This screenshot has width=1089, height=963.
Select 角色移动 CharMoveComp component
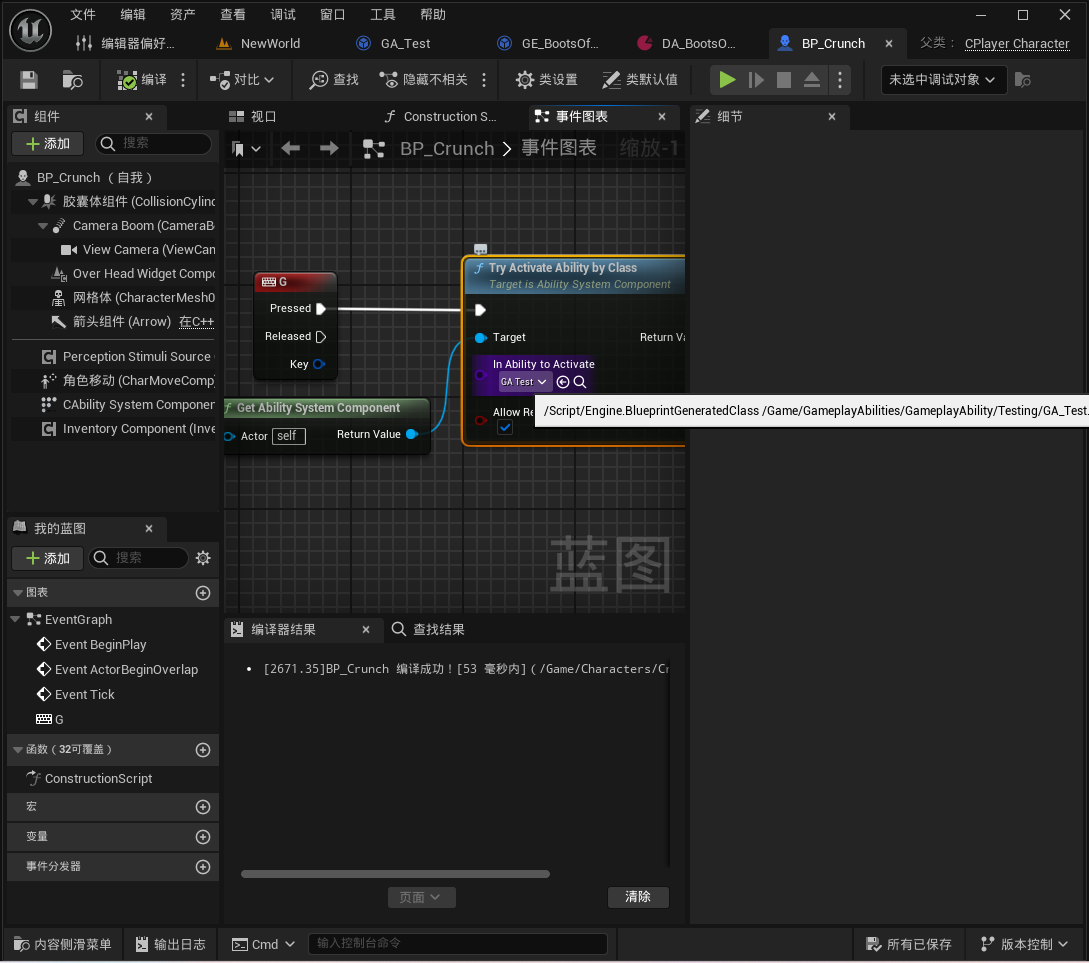[128, 380]
